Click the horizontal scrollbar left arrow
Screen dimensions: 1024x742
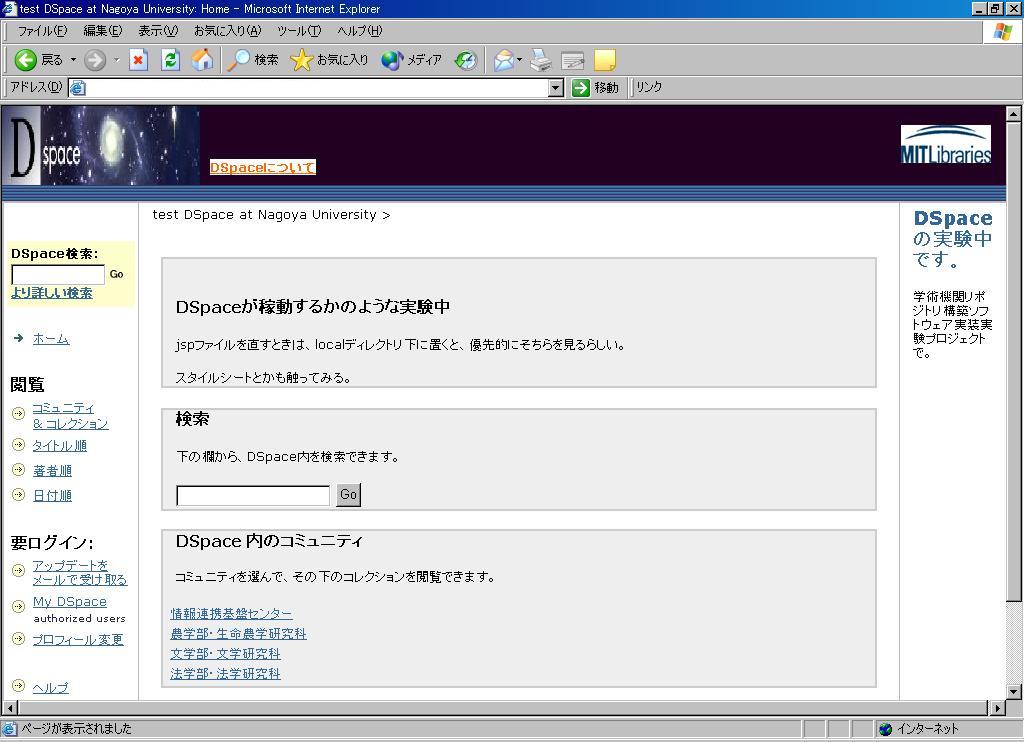[10, 708]
